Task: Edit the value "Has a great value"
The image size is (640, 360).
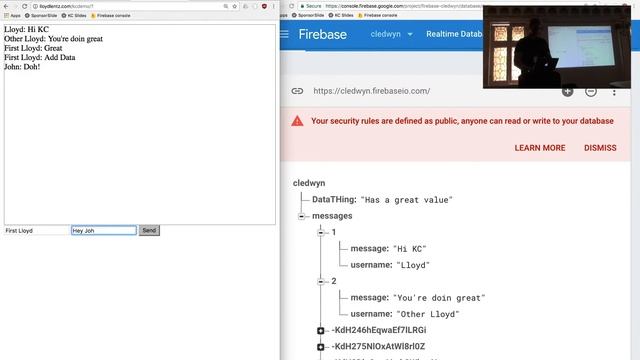Action: (x=407, y=200)
